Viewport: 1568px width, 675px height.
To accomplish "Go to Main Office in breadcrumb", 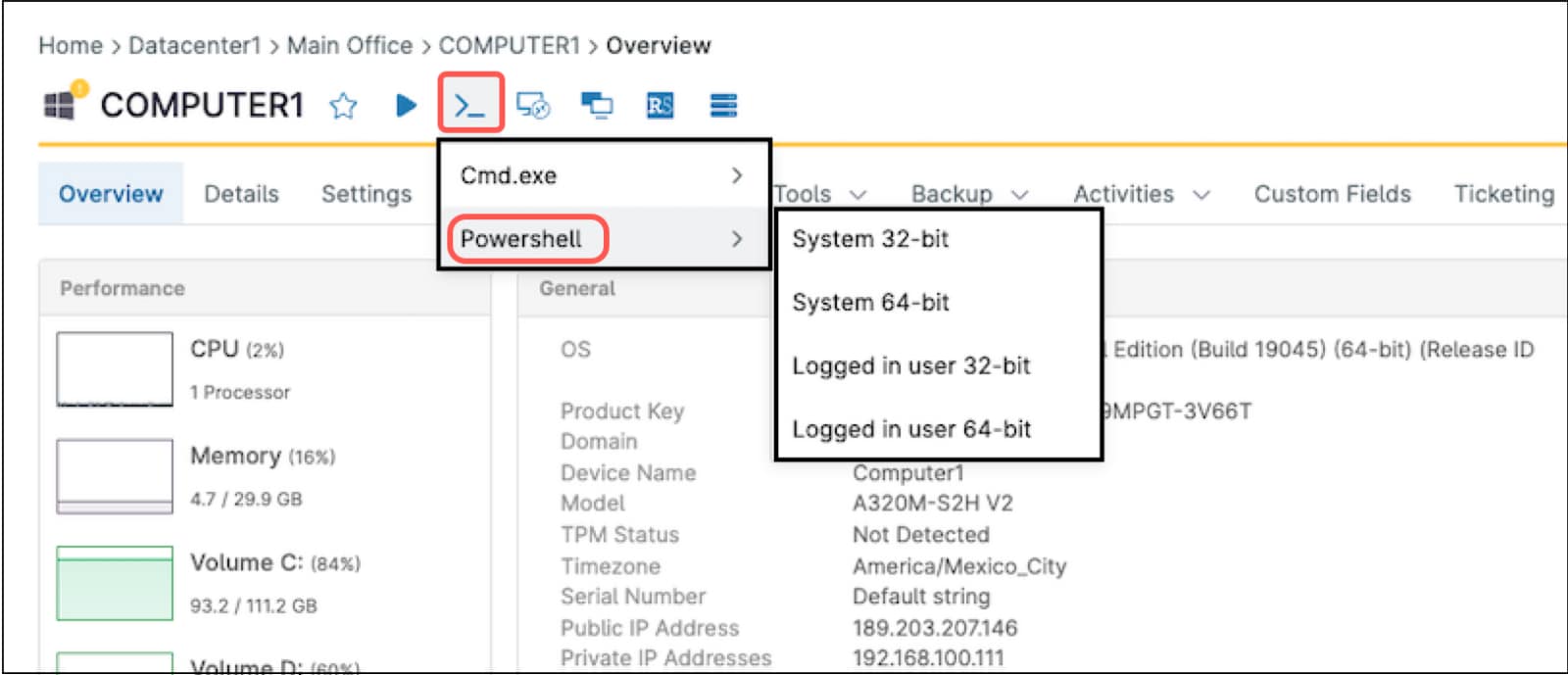I will (x=350, y=45).
